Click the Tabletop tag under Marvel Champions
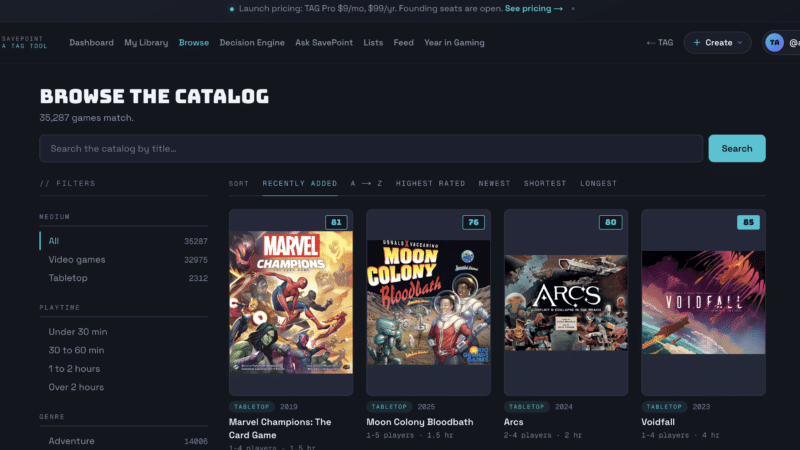Image resolution: width=800 pixels, height=450 pixels. (x=252, y=407)
